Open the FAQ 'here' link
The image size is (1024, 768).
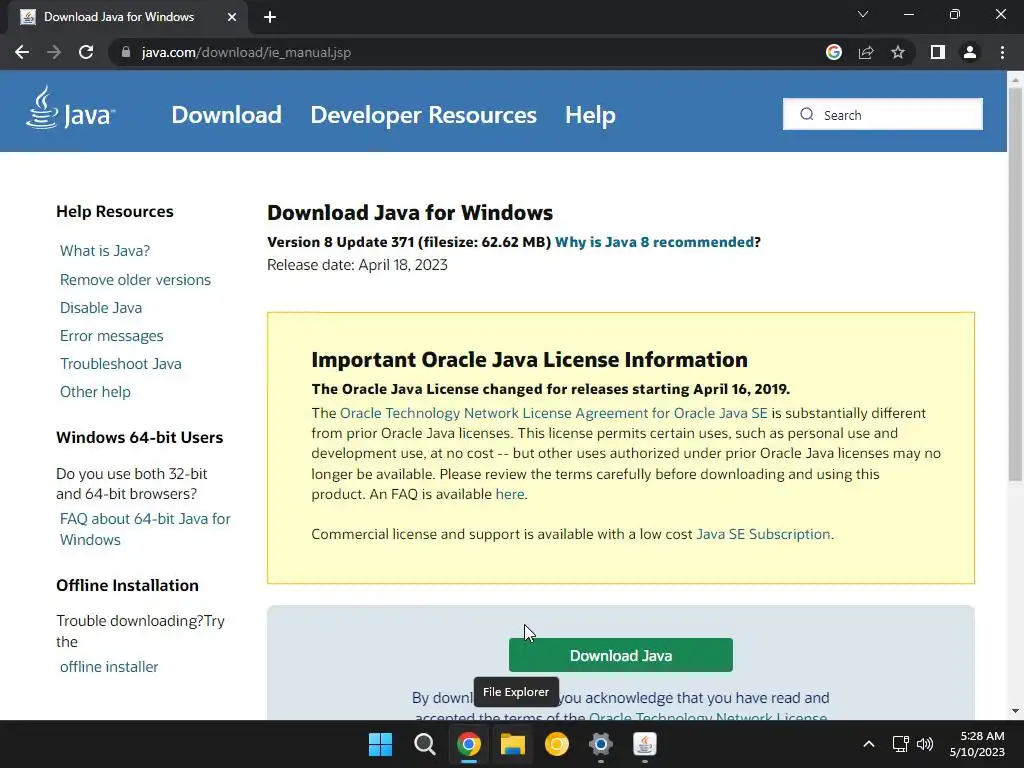pyautogui.click(x=510, y=494)
